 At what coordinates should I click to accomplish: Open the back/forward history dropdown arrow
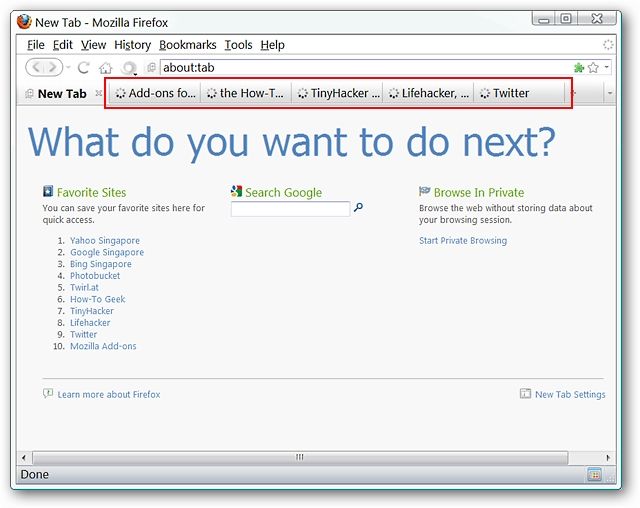68,67
